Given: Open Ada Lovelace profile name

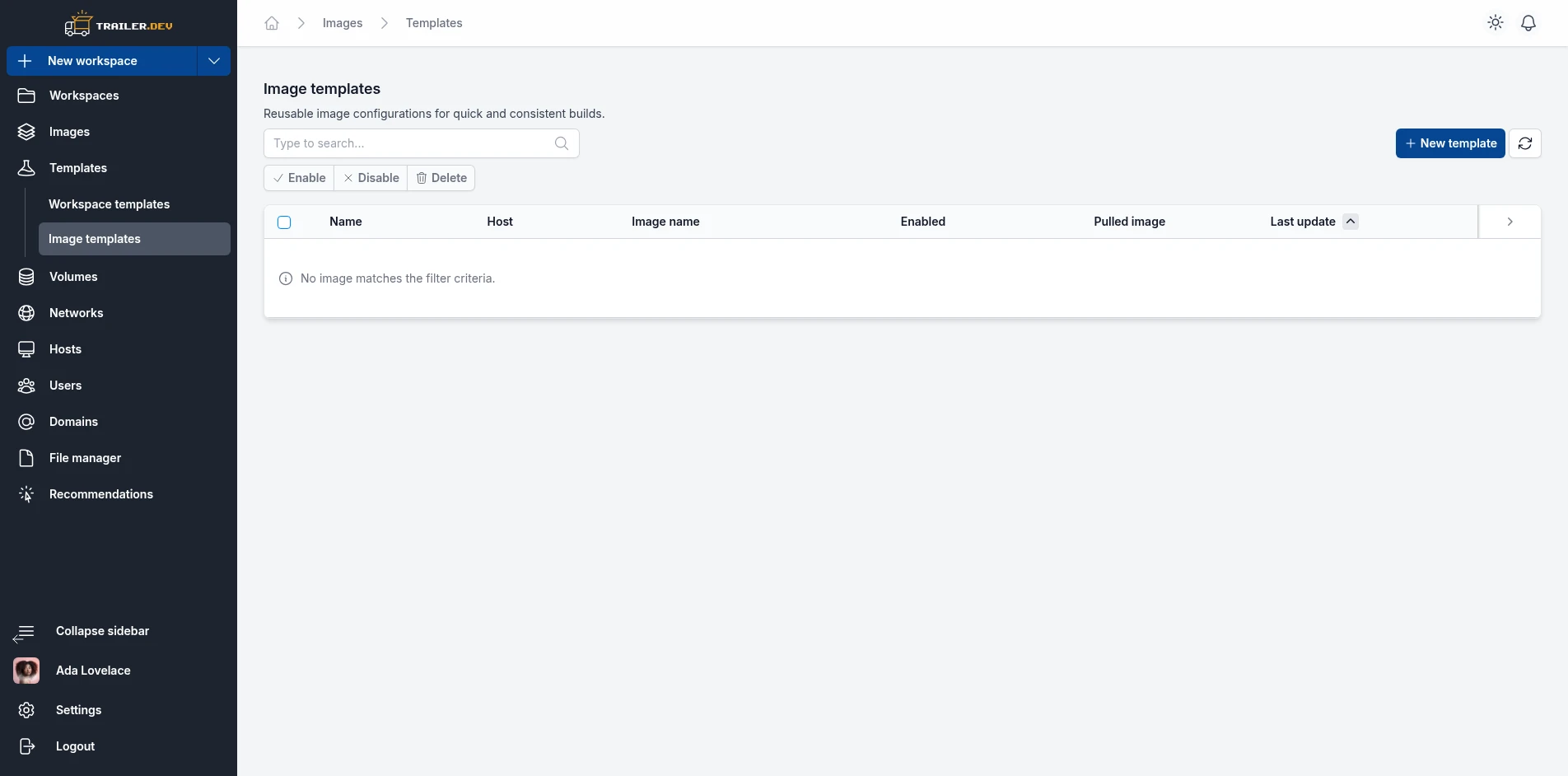Looking at the screenshot, I should tap(93, 671).
